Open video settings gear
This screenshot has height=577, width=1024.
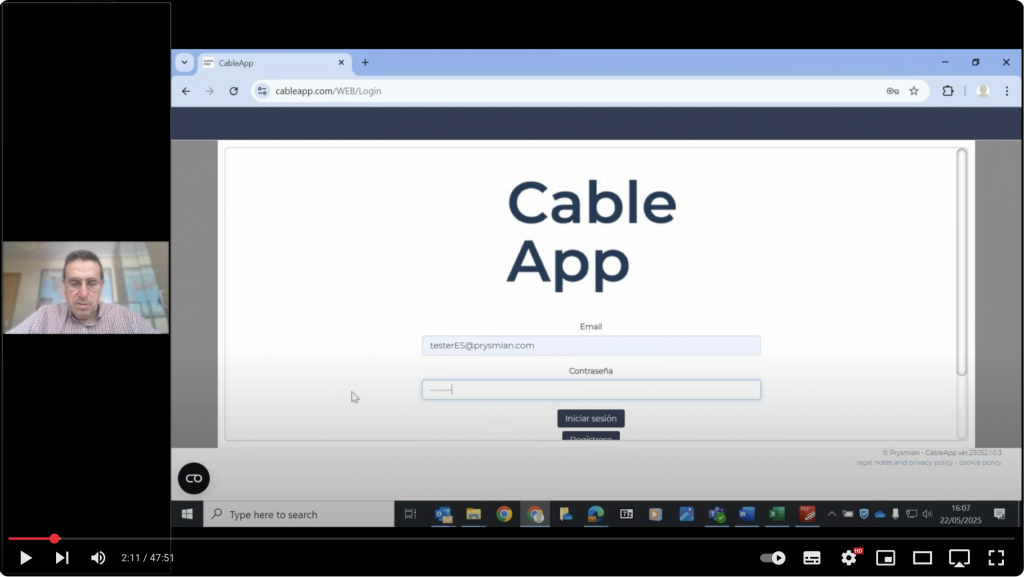point(848,557)
